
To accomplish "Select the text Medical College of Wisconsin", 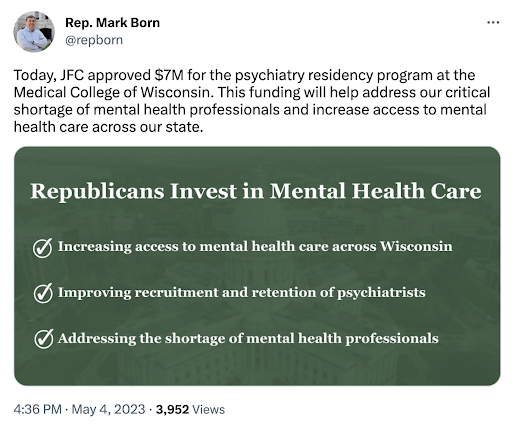I will [x=113, y=92].
